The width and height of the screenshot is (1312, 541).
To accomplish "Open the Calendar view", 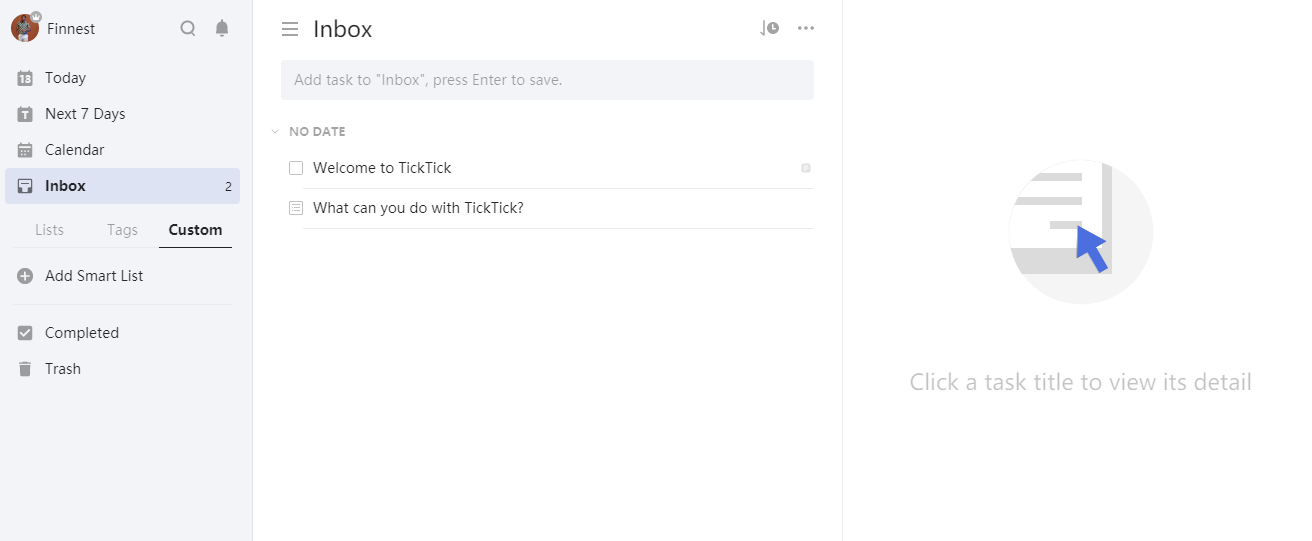I will point(74,150).
